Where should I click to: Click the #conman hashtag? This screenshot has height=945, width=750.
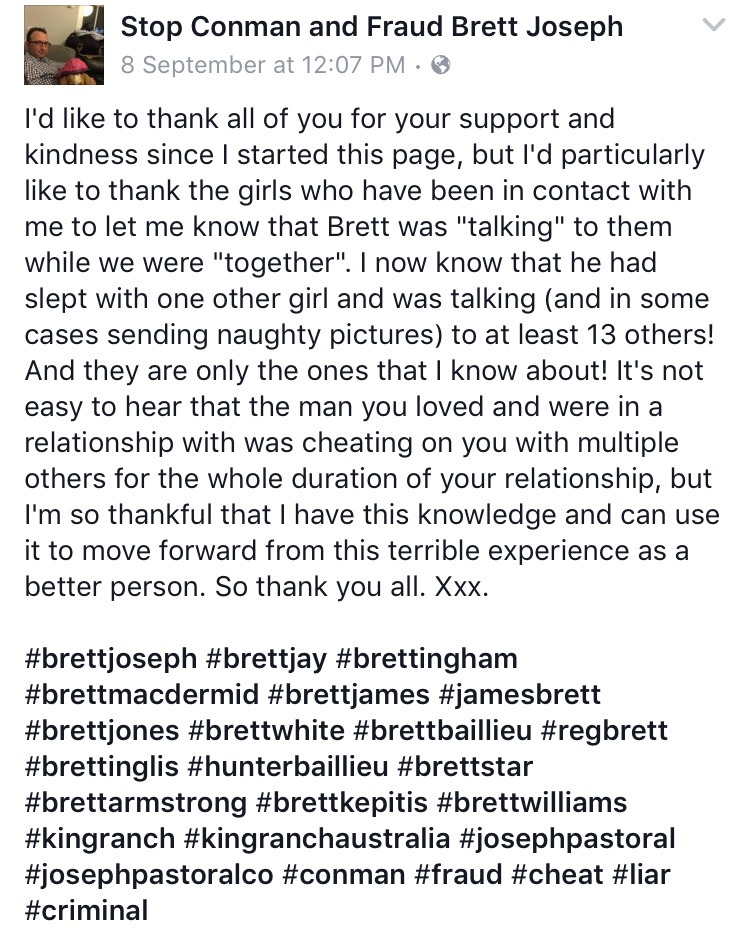point(345,875)
